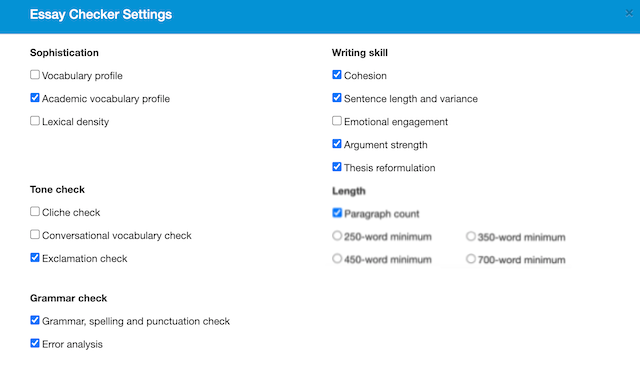The width and height of the screenshot is (640, 365).
Task: Enable Emotional engagement checkbox
Action: 337,121
